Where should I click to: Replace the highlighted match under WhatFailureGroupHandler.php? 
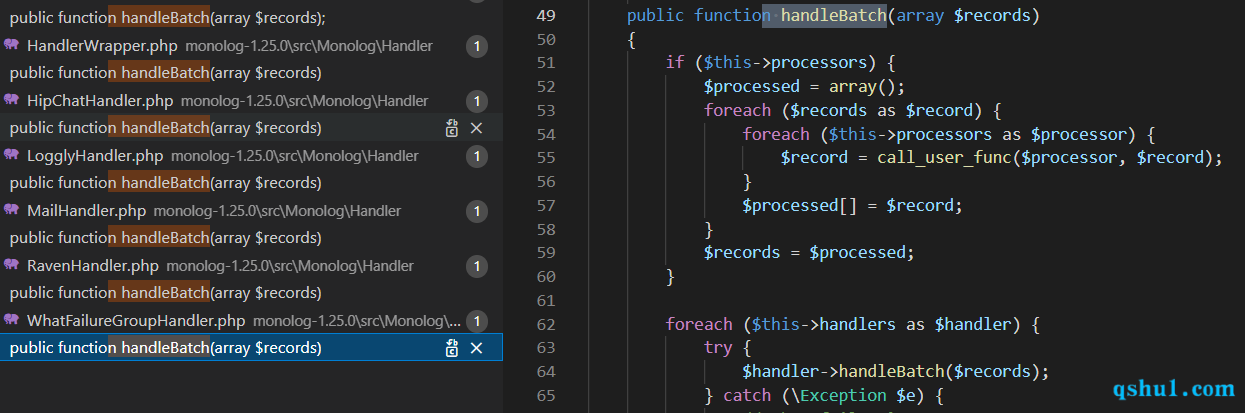(x=452, y=348)
